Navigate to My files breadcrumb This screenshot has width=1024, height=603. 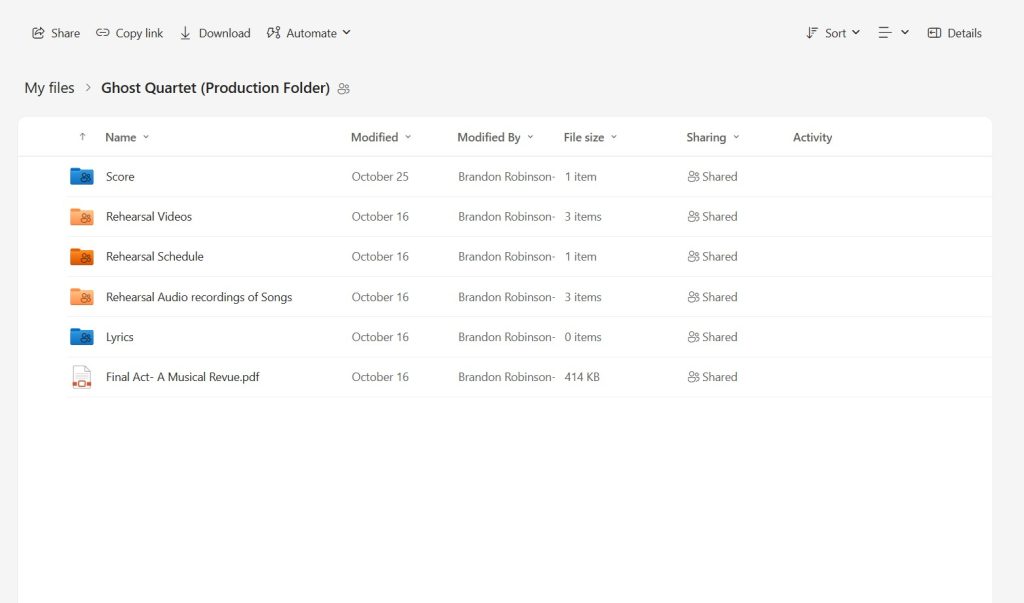click(x=49, y=88)
